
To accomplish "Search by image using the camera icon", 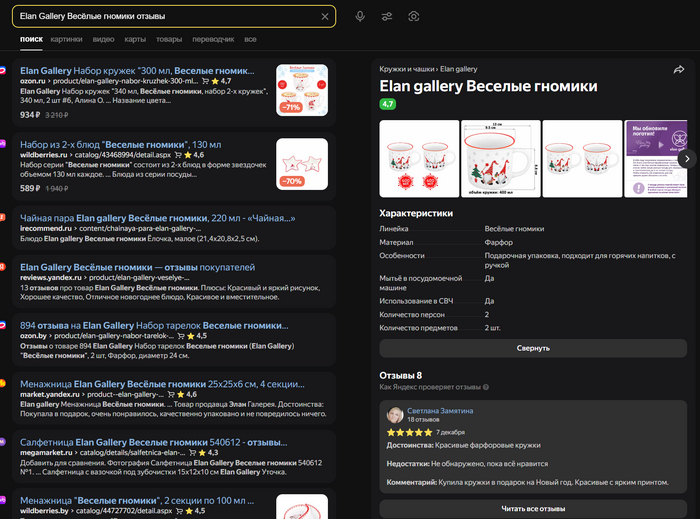I will (x=413, y=17).
